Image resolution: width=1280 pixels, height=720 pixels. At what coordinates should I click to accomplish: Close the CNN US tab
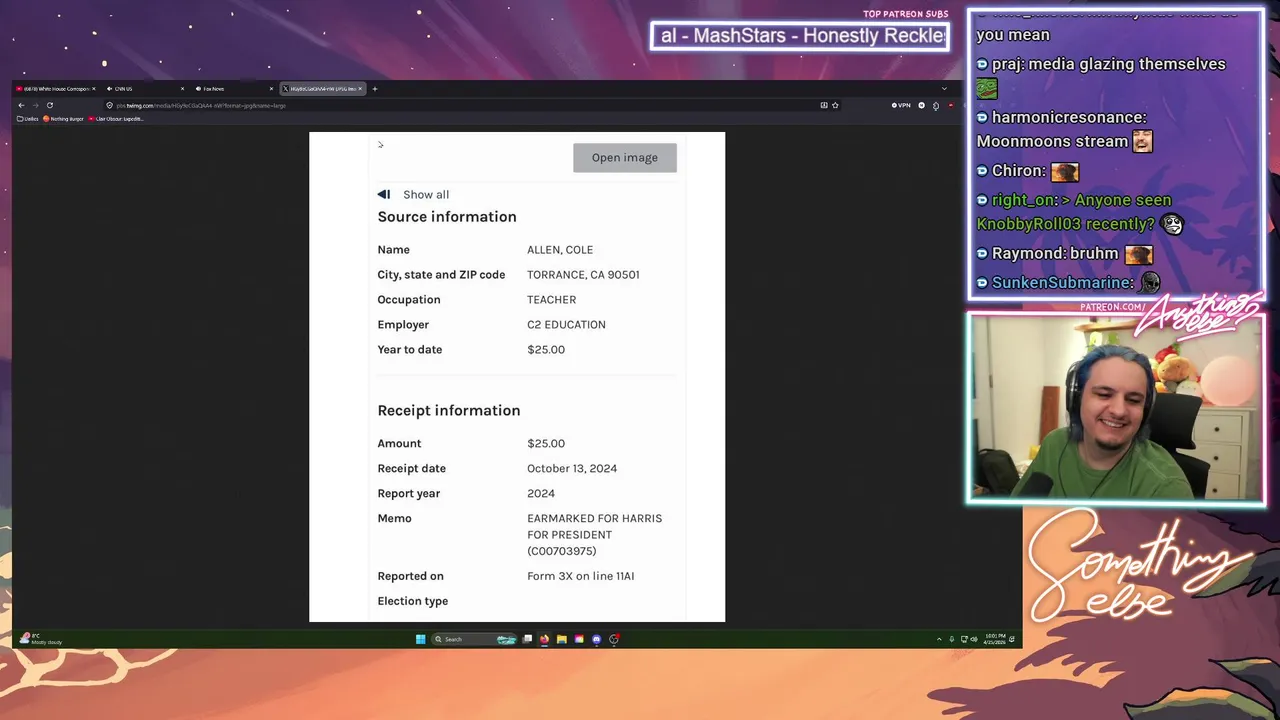(182, 89)
